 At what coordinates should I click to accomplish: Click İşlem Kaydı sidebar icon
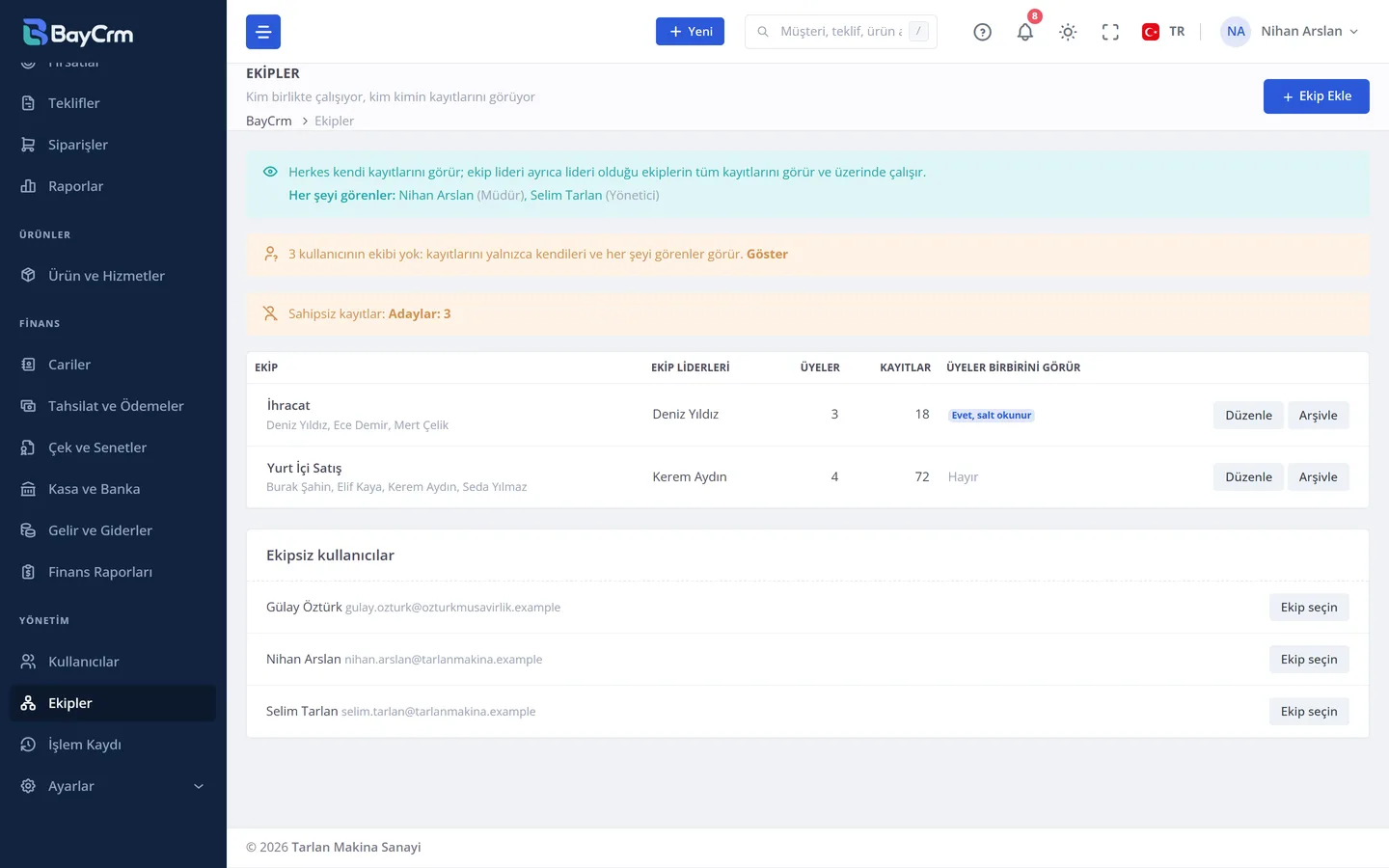(x=28, y=745)
